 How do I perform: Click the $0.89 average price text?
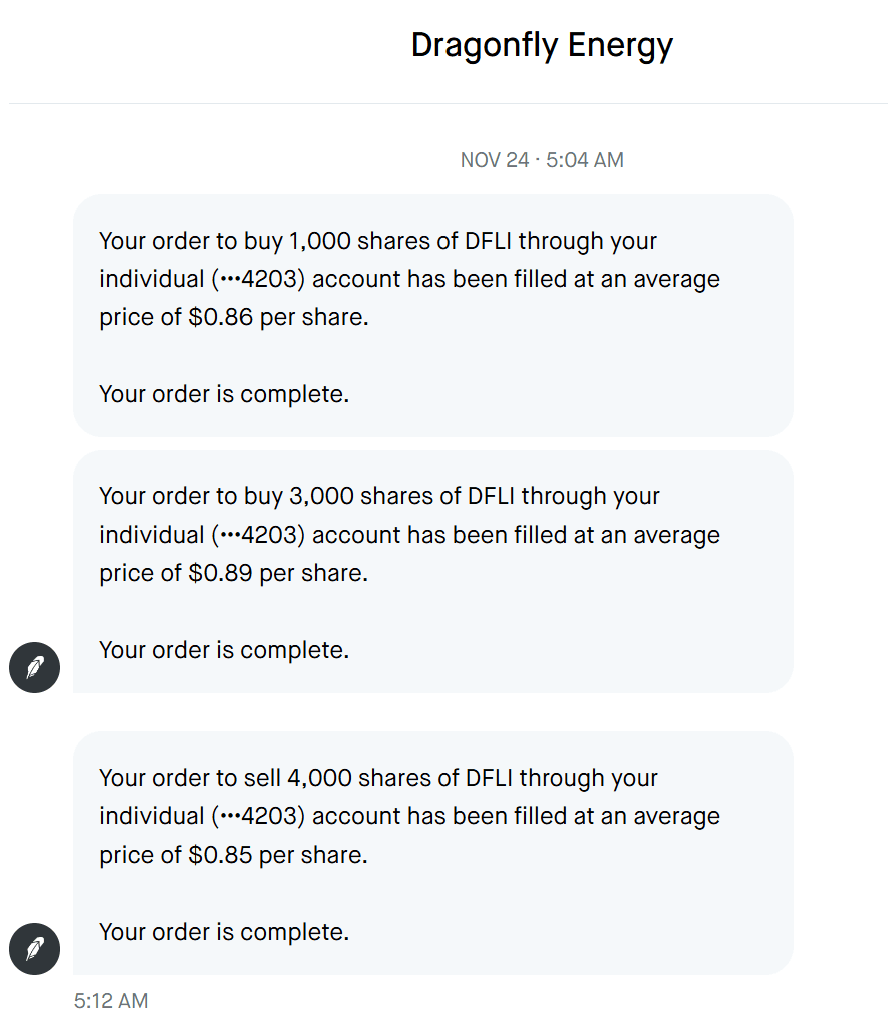(x=220, y=574)
